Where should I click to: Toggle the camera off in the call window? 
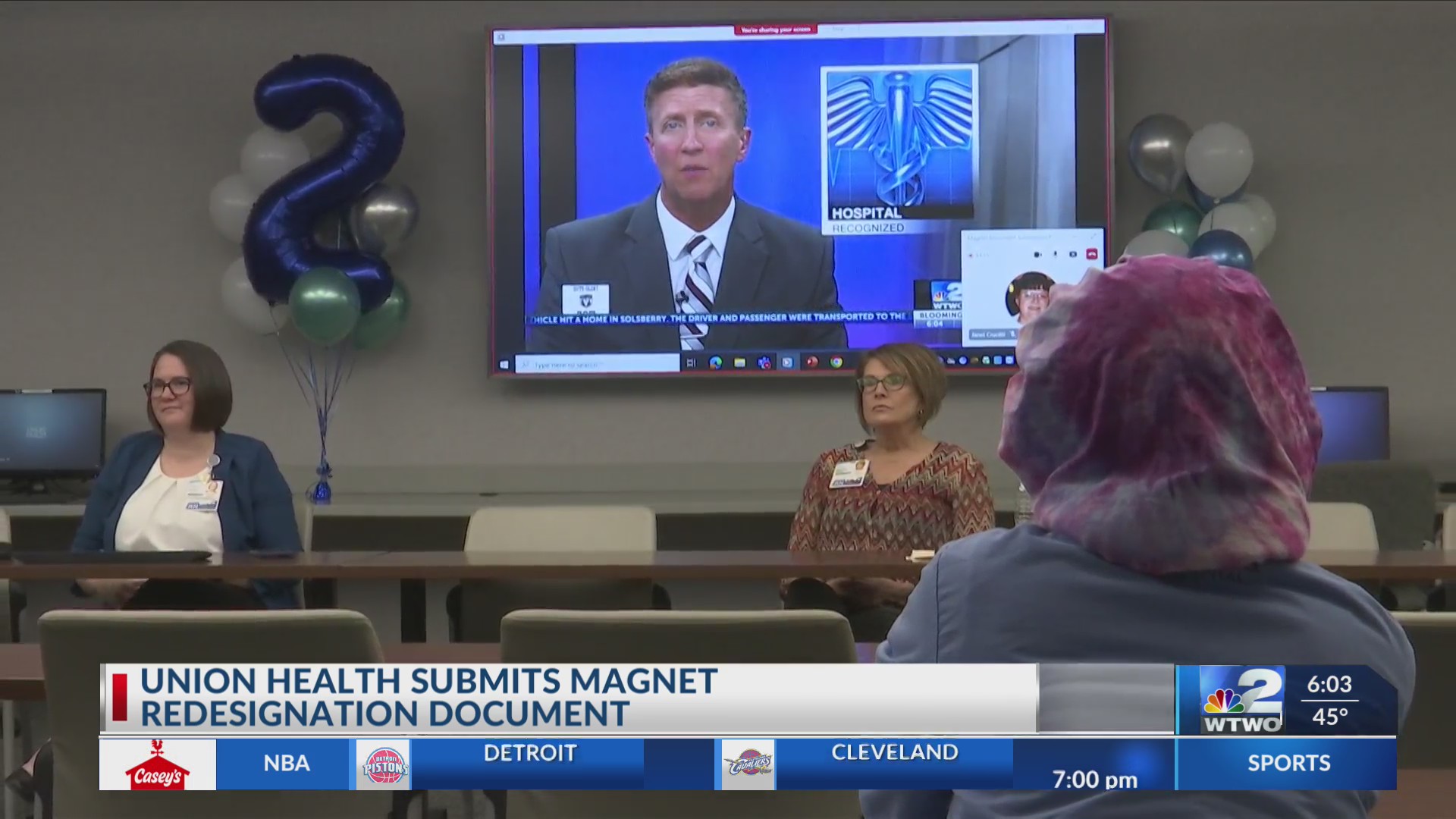[1038, 254]
